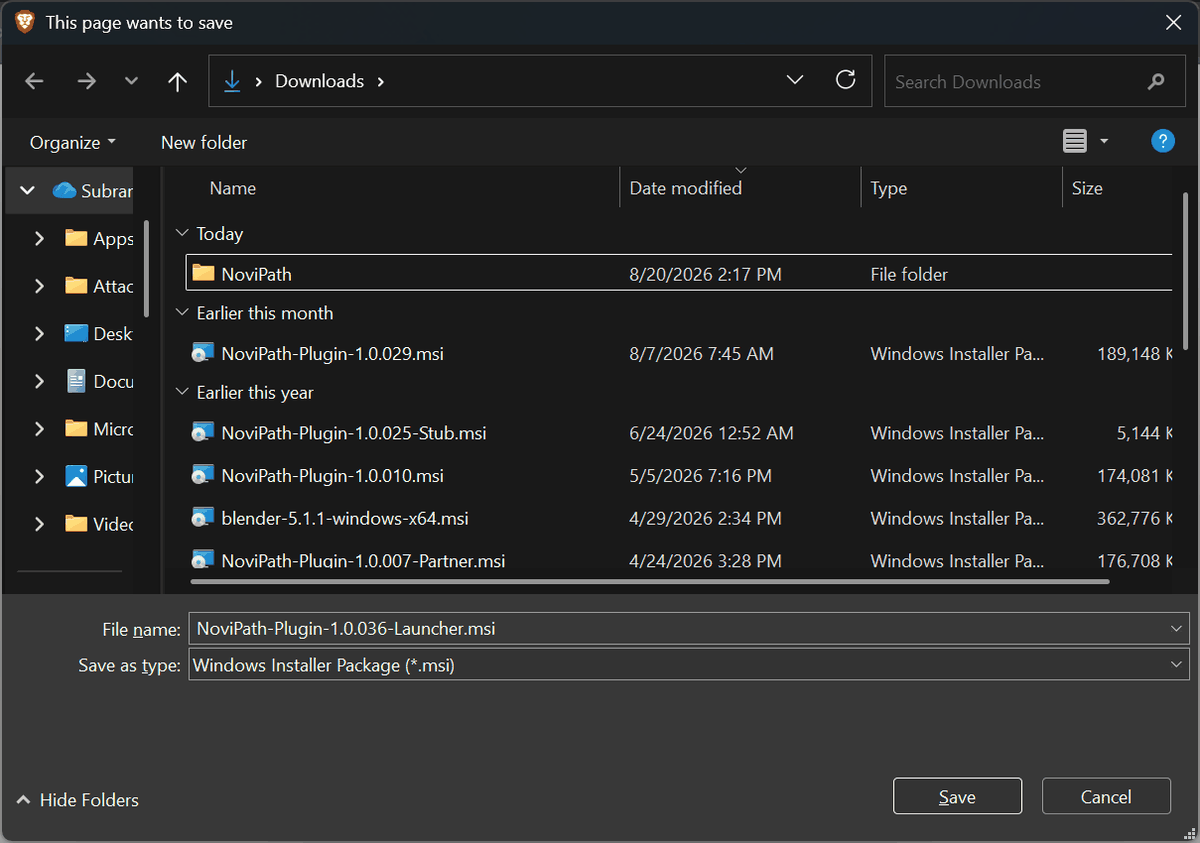Image resolution: width=1200 pixels, height=843 pixels.
Task: Expand the Apps folder in sidebar
Action: click(39, 238)
